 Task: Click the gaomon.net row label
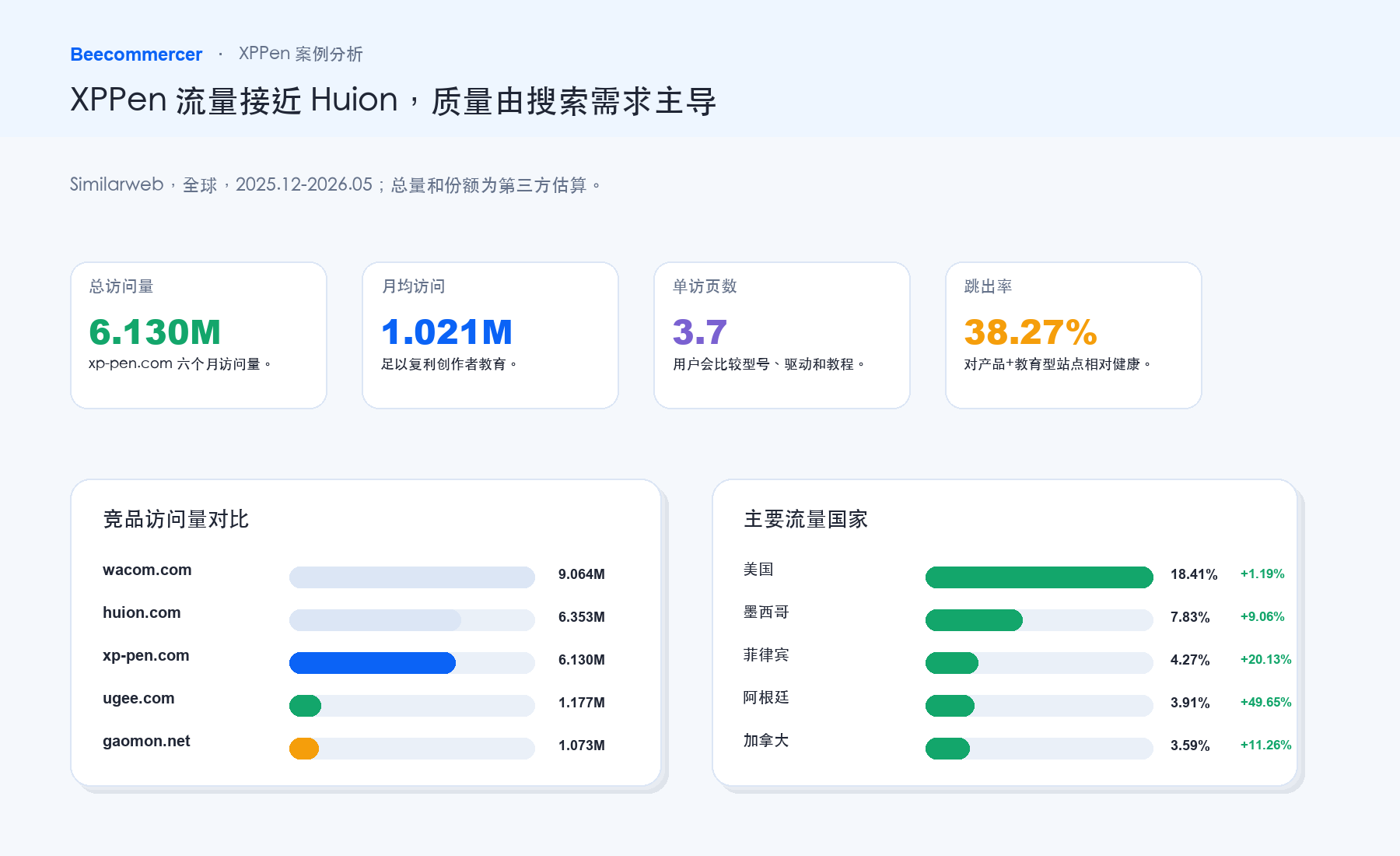coord(146,741)
